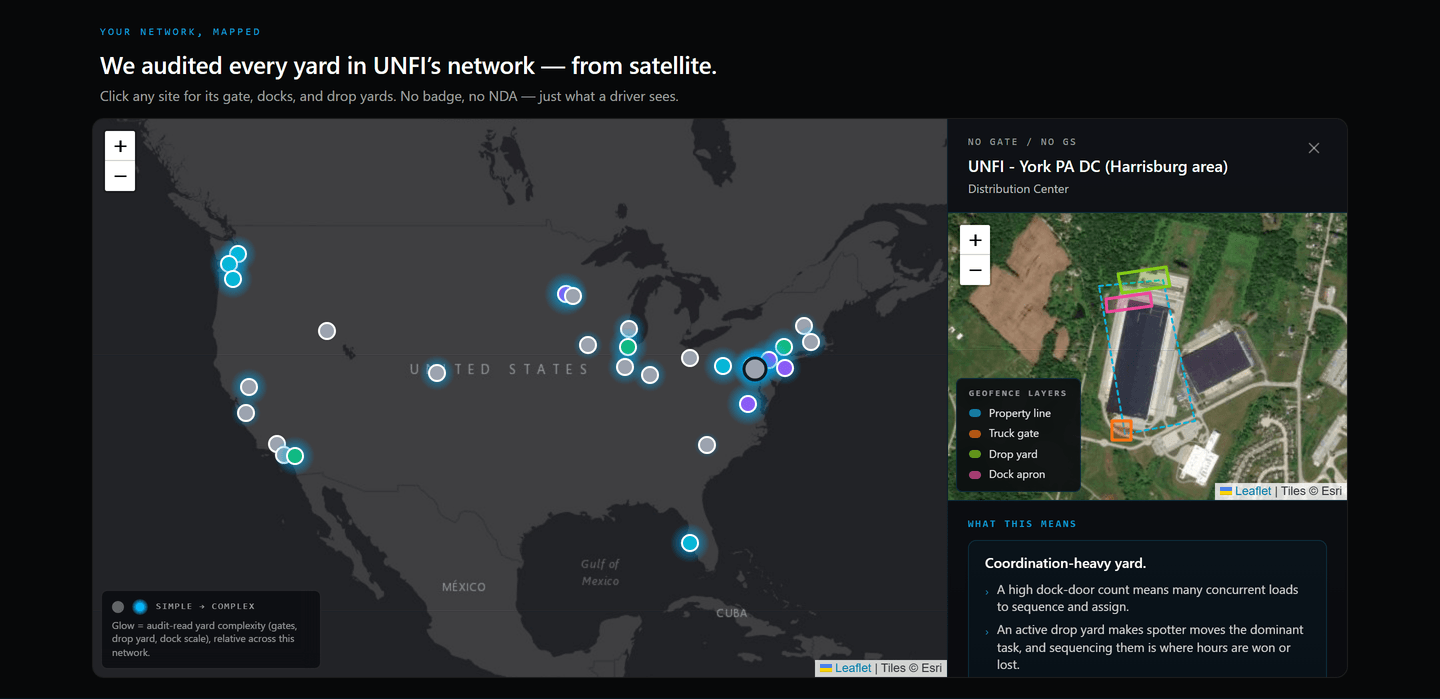This screenshot has height=699, width=1440.
Task: Click the 'Truck gate' legend label
Action: coord(1014,434)
